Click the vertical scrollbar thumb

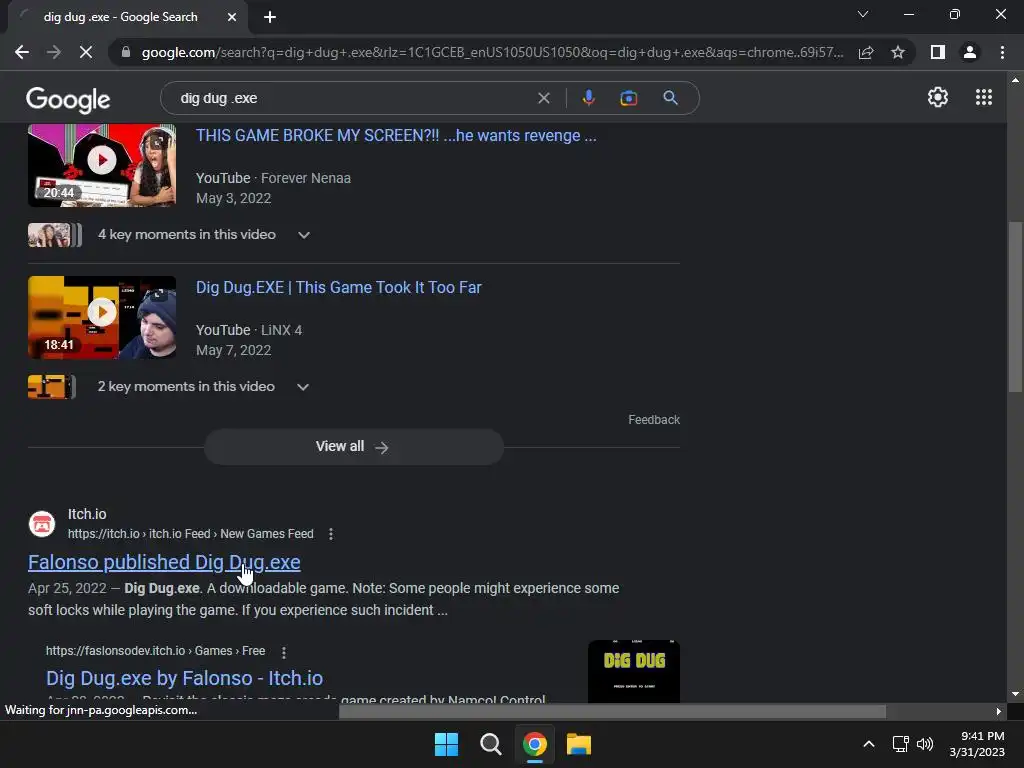tap(1015, 307)
